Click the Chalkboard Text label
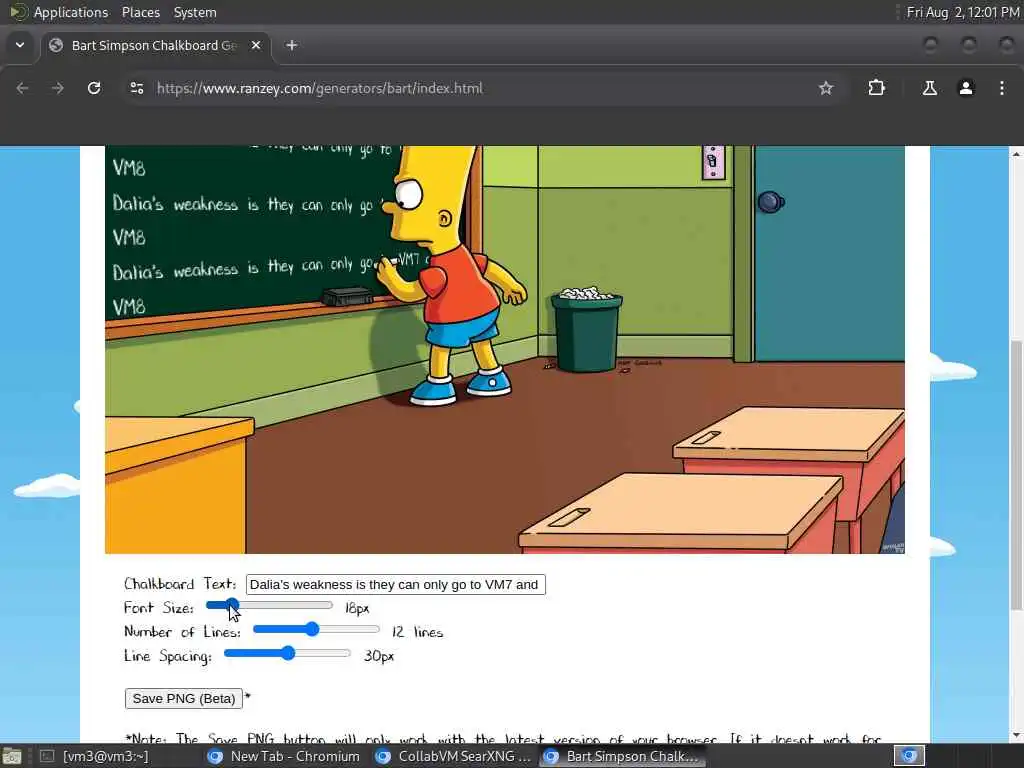1024x768 pixels. 180,584
